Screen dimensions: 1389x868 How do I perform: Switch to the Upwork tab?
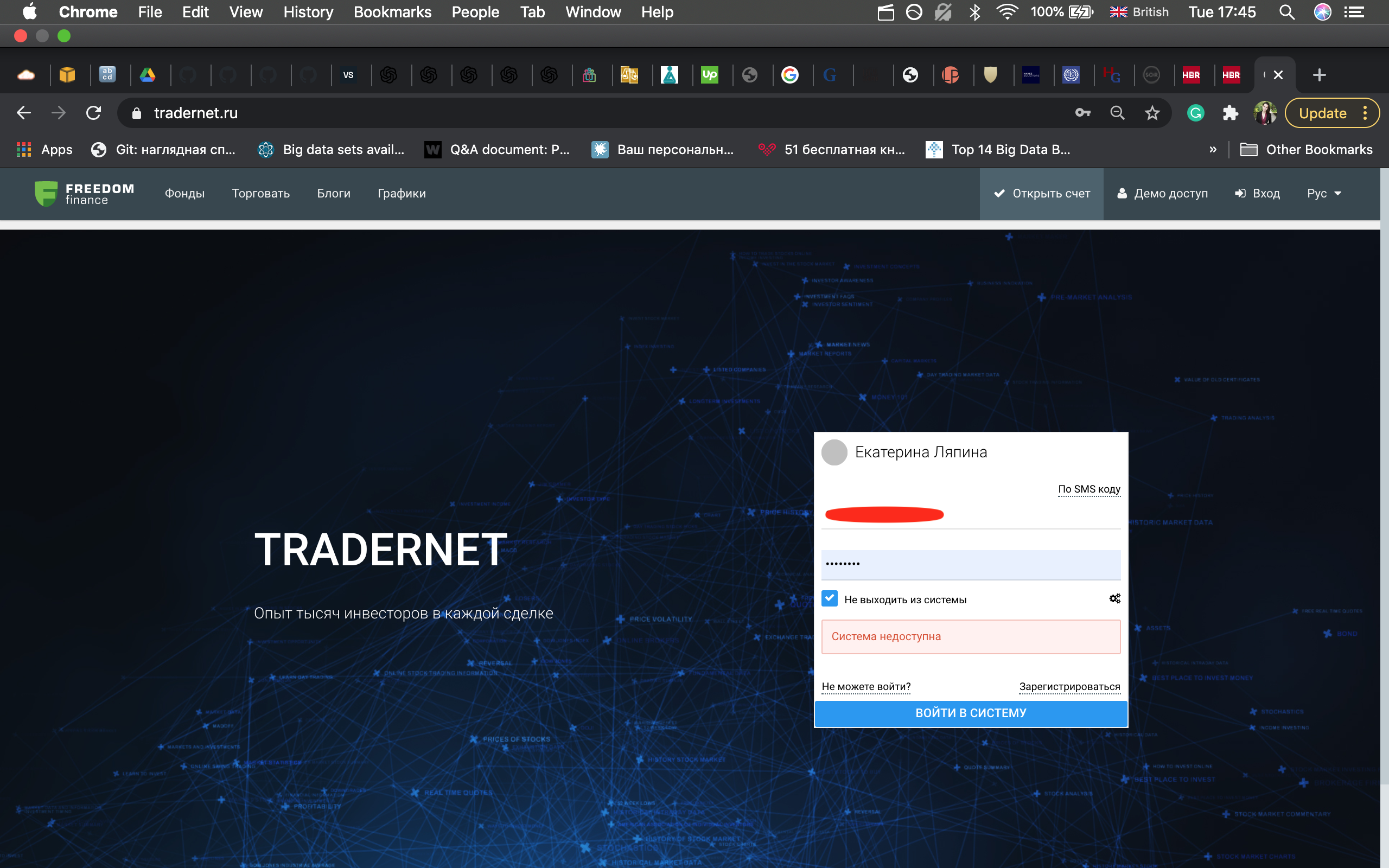(710, 75)
